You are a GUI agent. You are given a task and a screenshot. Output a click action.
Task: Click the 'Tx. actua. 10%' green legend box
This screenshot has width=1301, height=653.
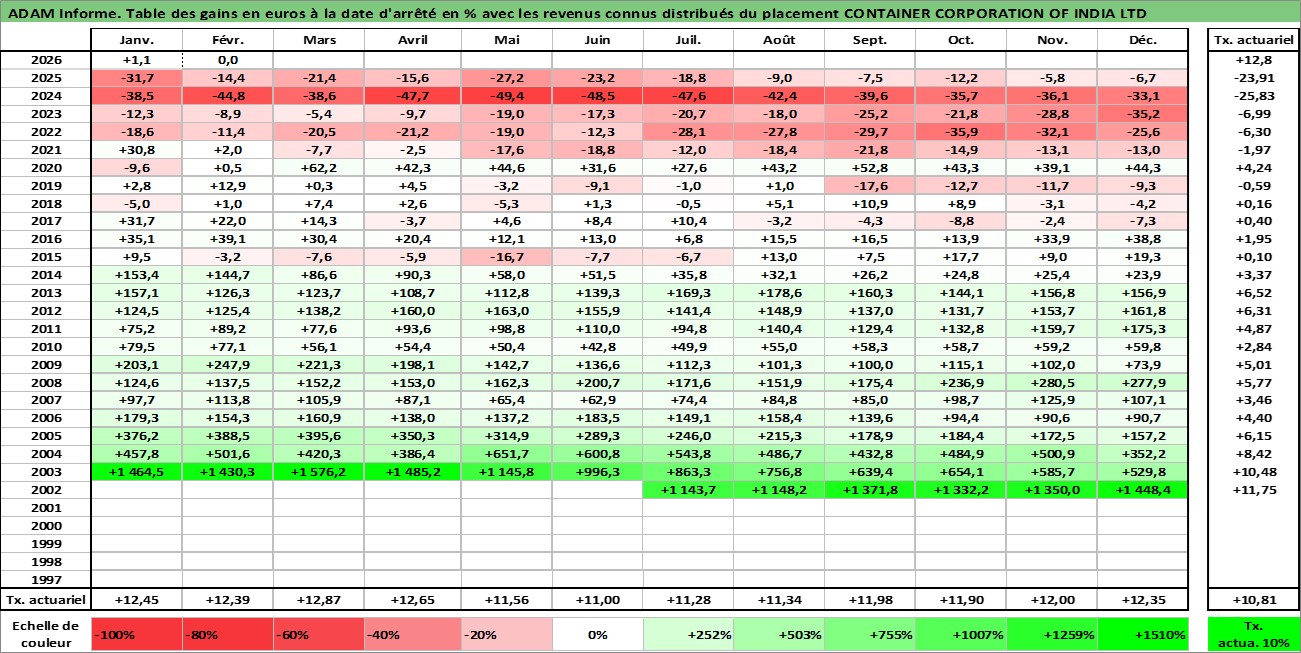tap(1254, 634)
